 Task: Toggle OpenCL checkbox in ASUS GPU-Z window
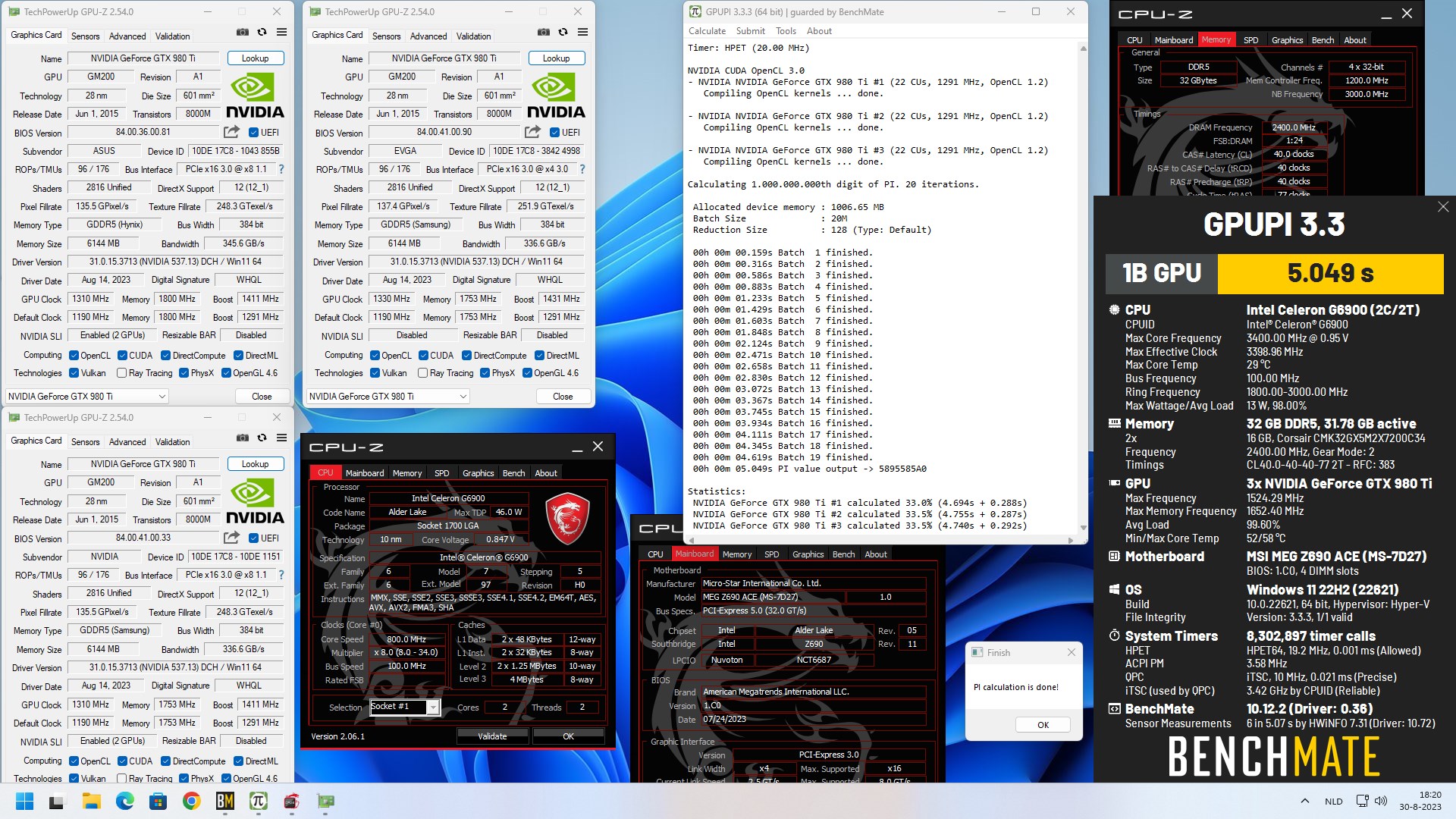coord(74,356)
